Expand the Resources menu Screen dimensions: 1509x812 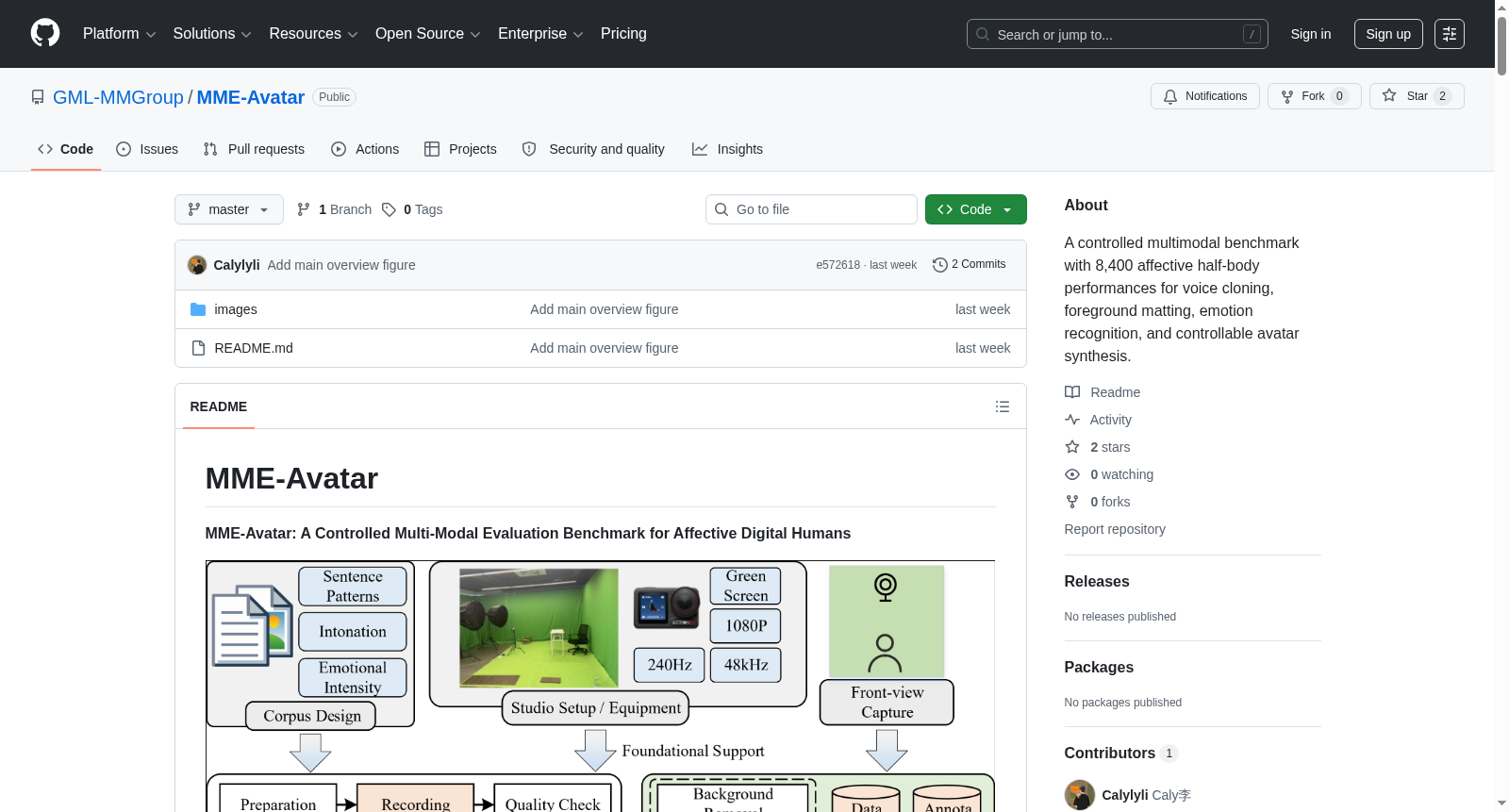pos(313,34)
